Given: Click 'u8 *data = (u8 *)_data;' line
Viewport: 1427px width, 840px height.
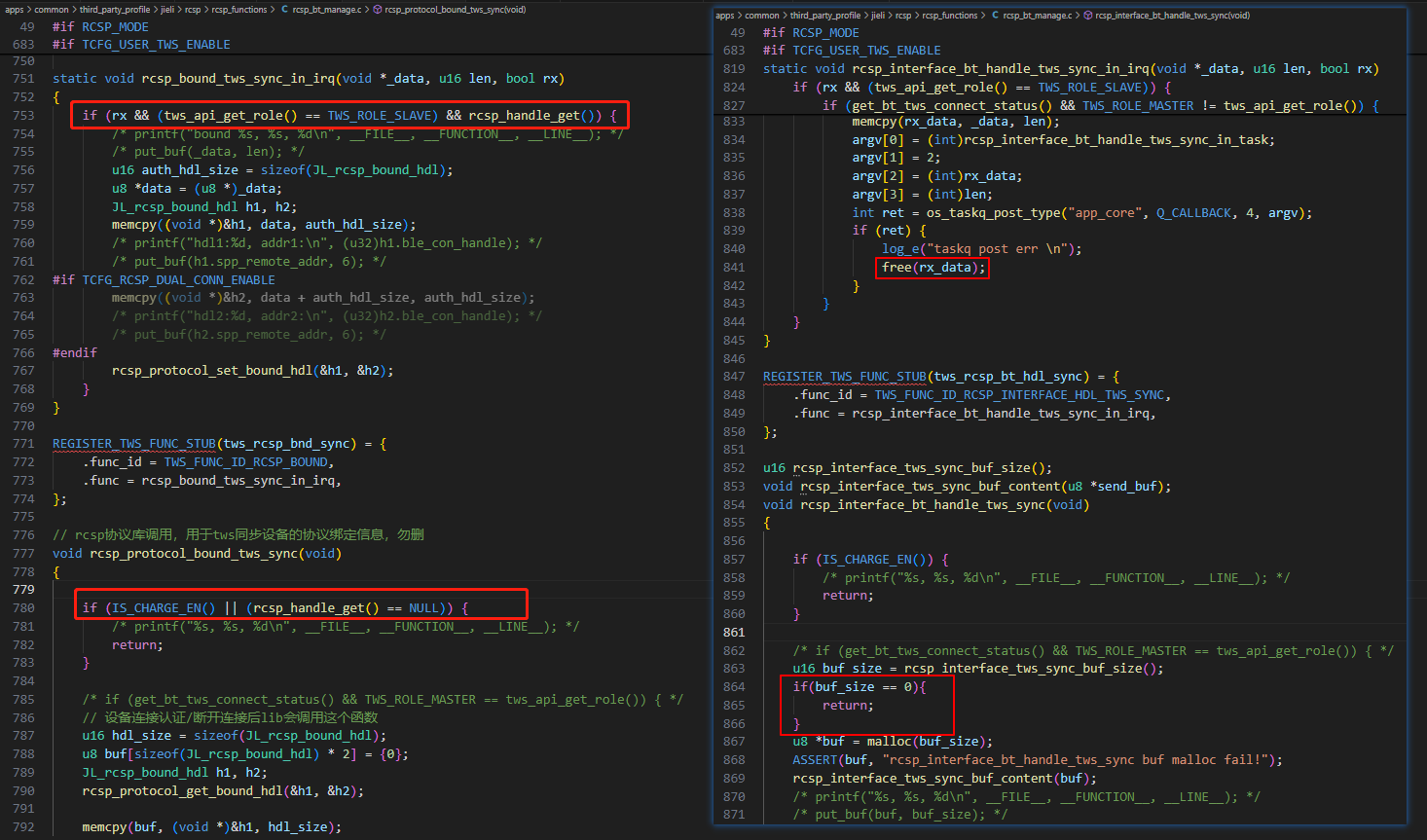Looking at the screenshot, I should (x=197, y=188).
